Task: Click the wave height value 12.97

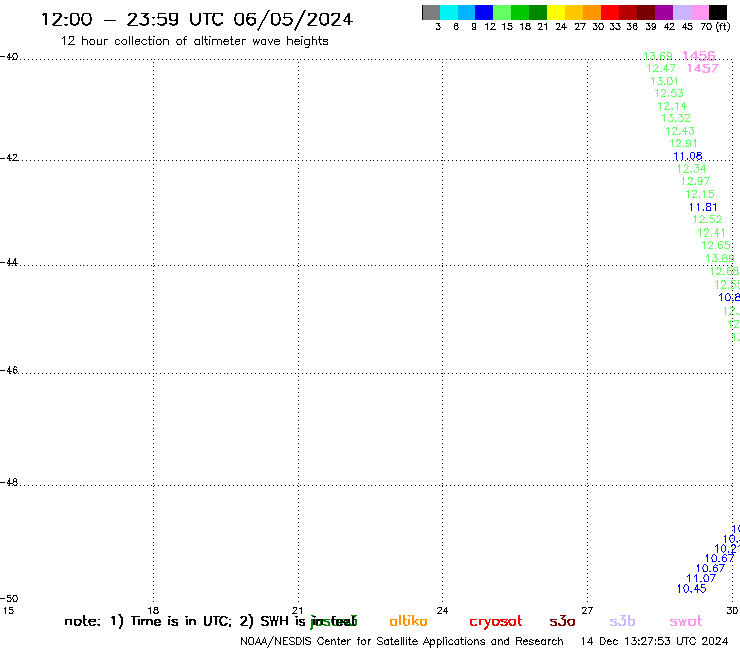Action: pyautogui.click(x=695, y=181)
